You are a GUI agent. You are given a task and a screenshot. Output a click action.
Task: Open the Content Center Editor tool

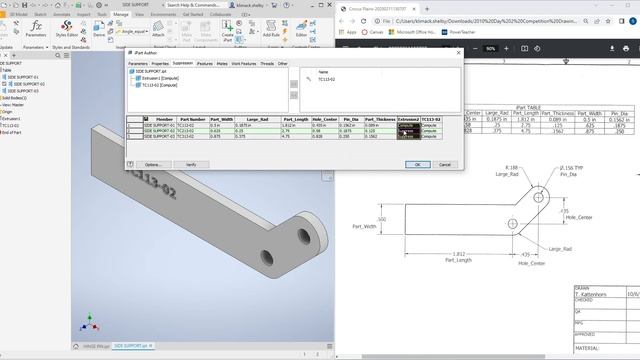(301, 29)
